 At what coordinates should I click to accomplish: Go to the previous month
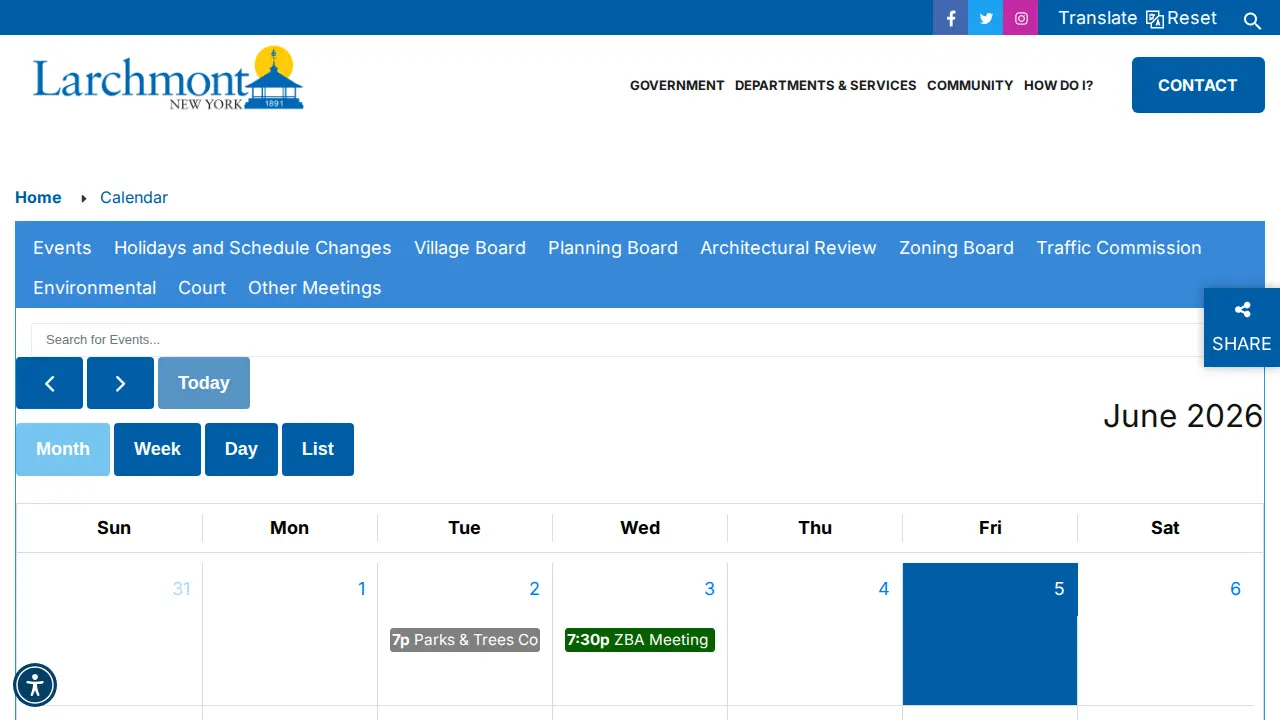tap(49, 383)
